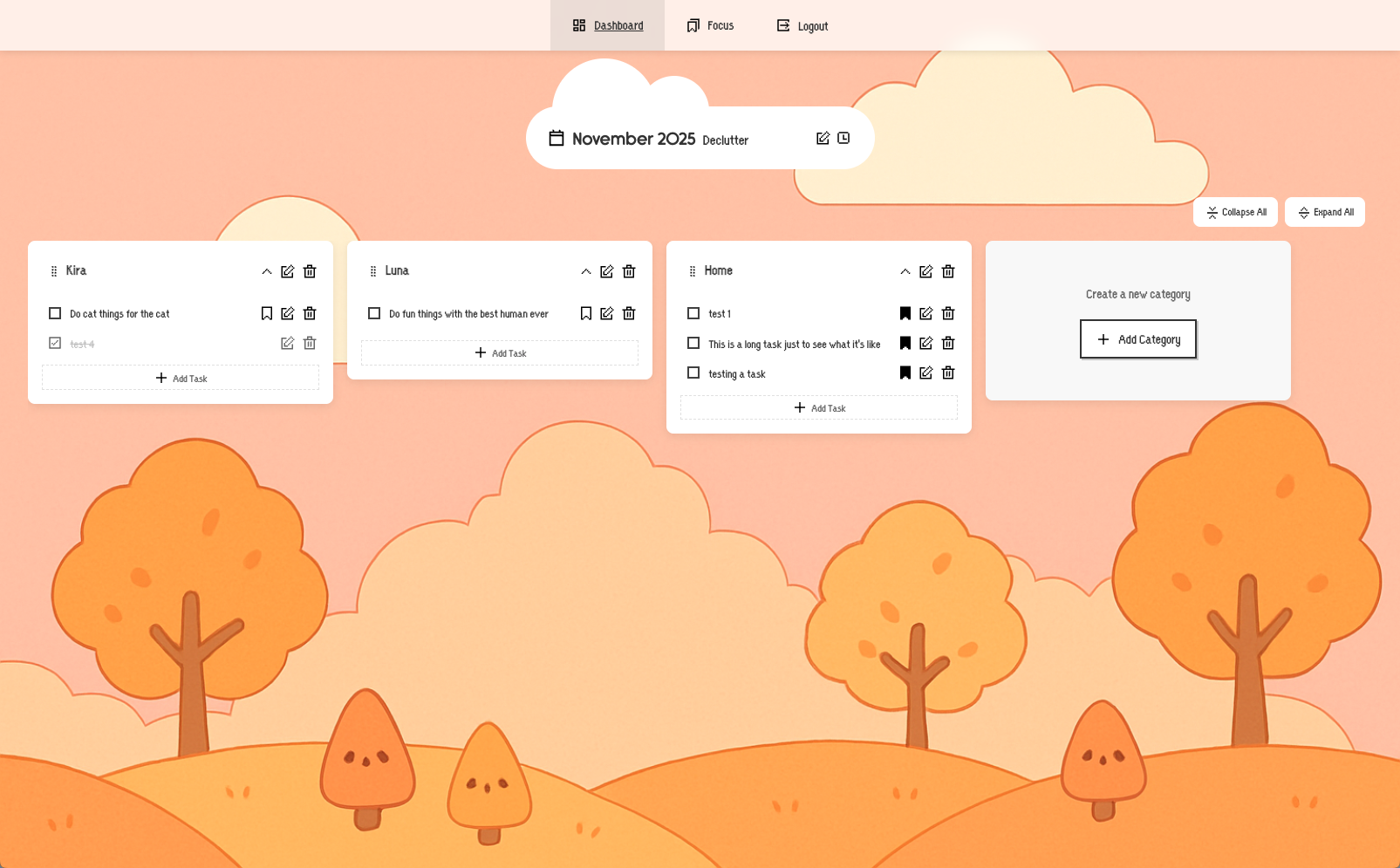Screen dimensions: 1400x868
Task: Unbookmark 'test 1' using its filled bookmark icon
Action: point(905,313)
